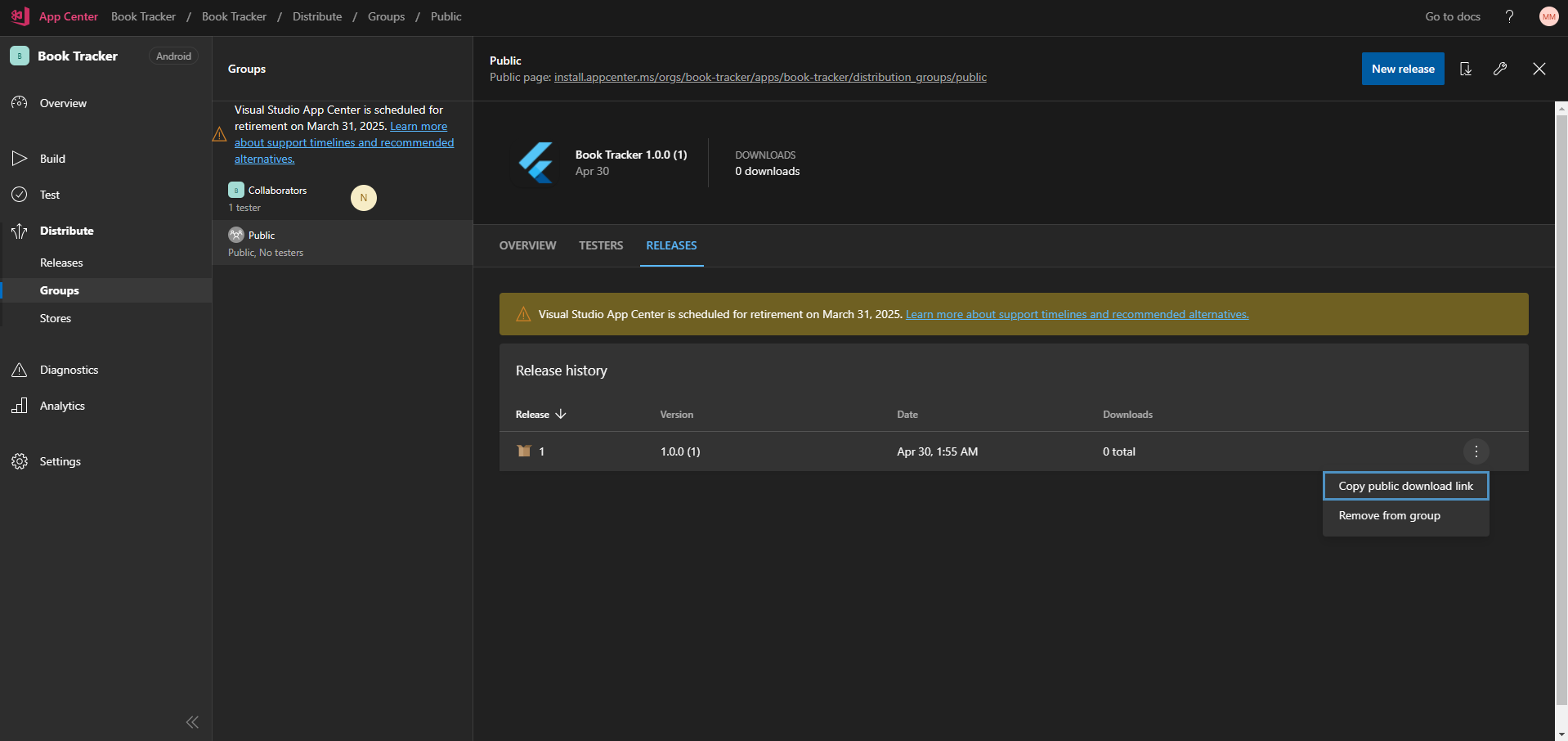Screen dimensions: 1568x741
Task: Click the Downloads column header
Action: 1127,415
